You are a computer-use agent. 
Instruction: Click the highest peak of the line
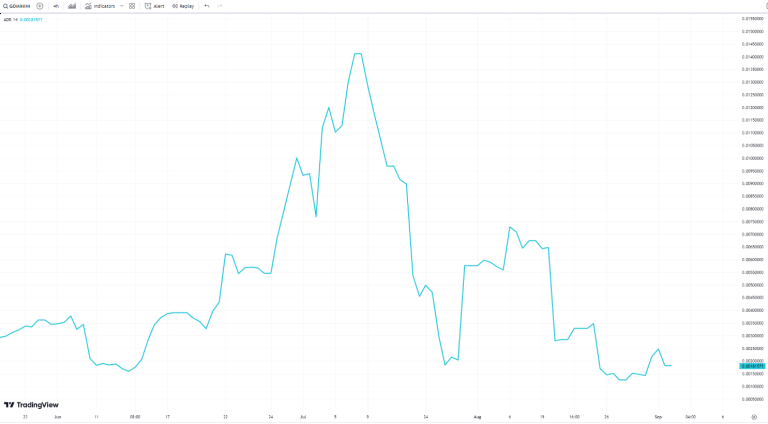tap(358, 53)
